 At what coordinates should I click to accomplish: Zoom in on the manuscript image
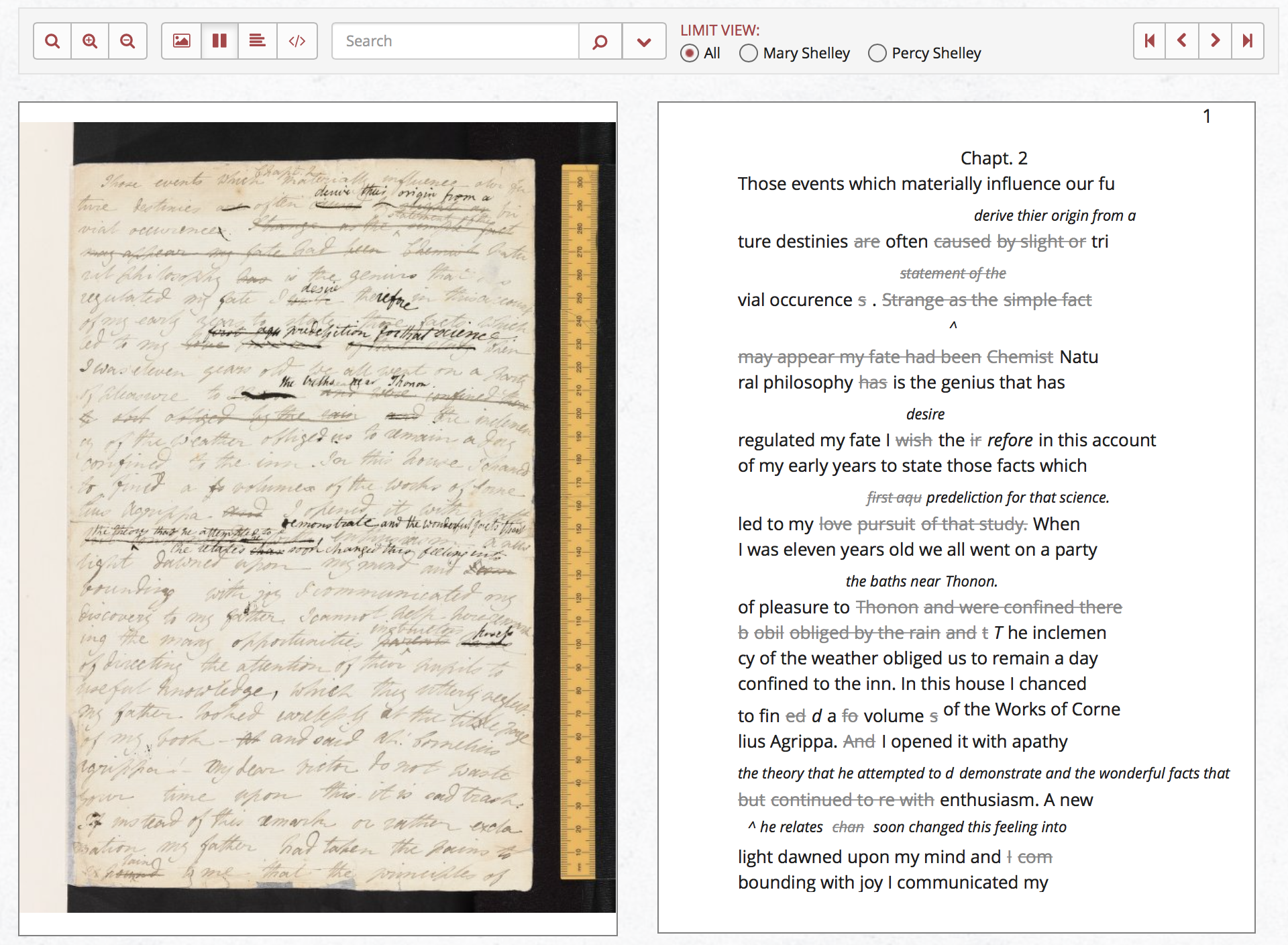click(x=89, y=40)
